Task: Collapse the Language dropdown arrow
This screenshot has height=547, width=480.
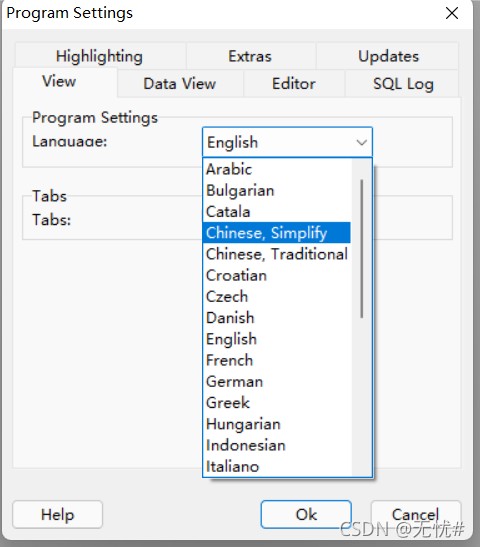Action: 362,142
